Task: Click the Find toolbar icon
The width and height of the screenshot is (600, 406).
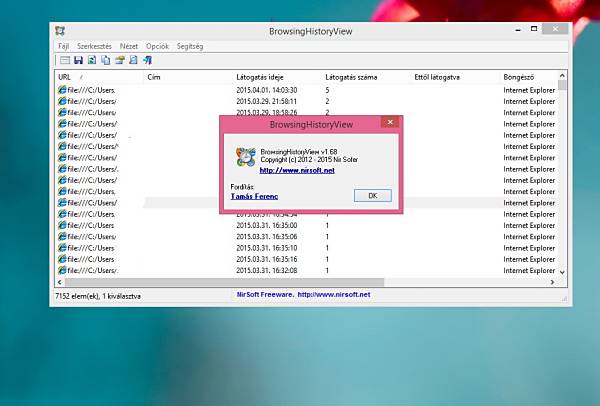Action: 133,60
